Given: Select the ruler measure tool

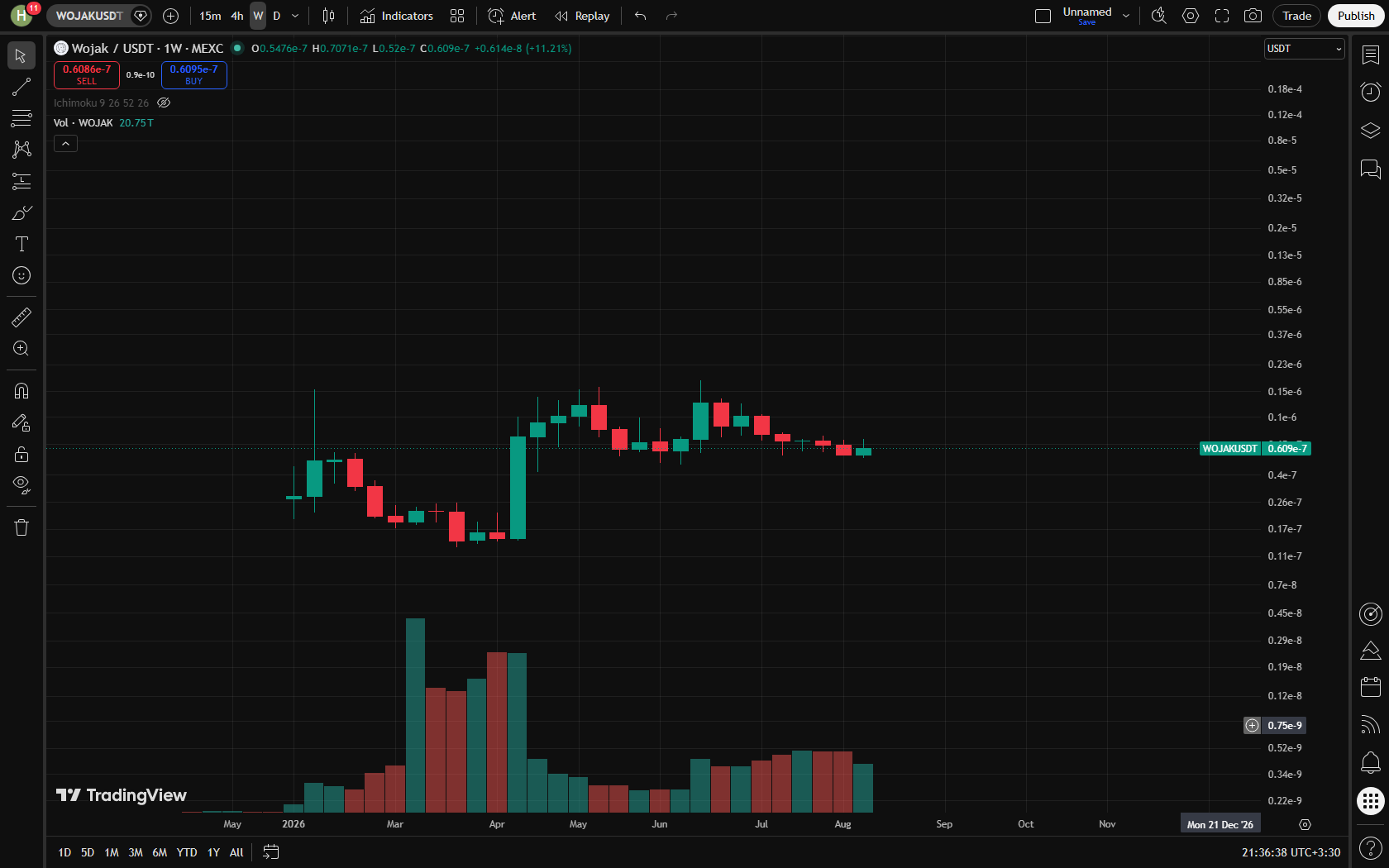Looking at the screenshot, I should (21, 317).
